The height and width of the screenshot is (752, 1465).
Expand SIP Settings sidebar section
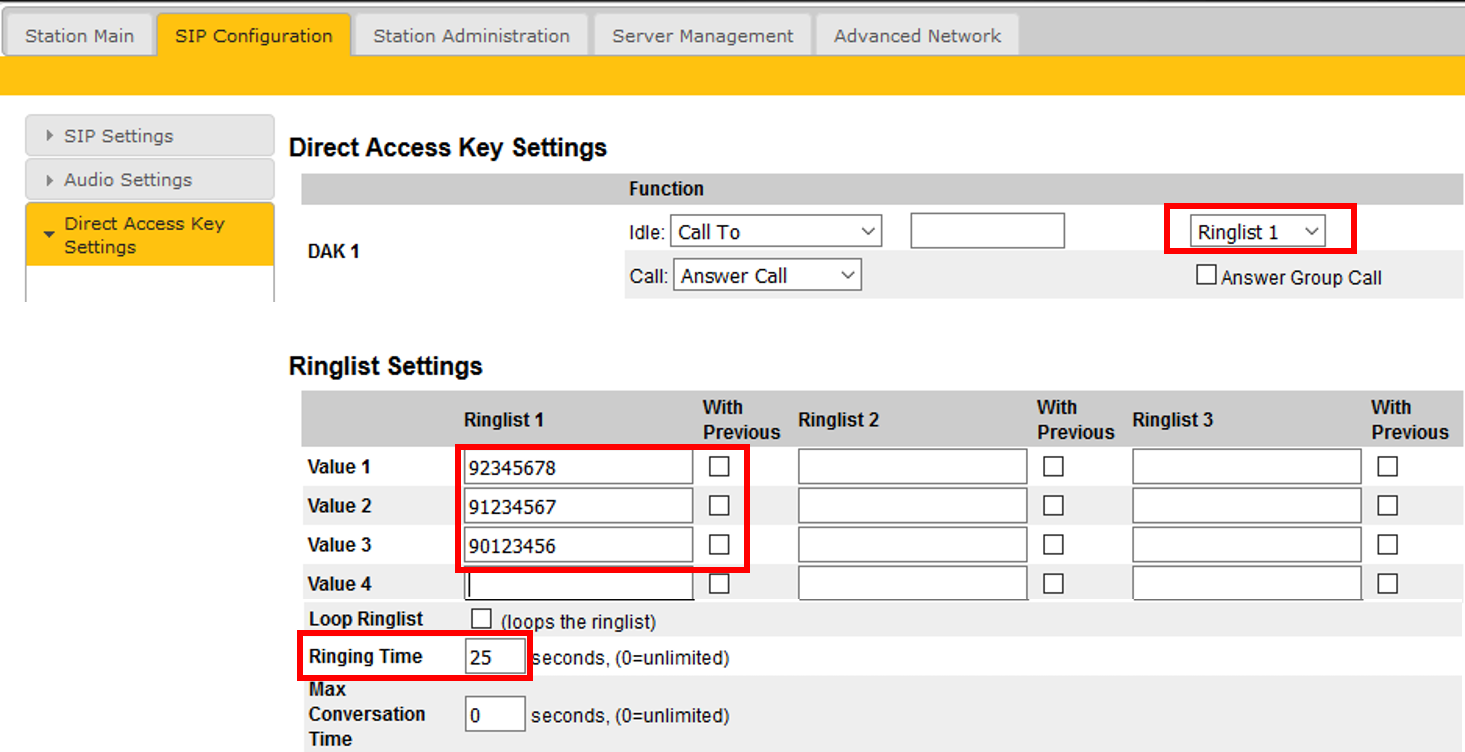click(149, 136)
